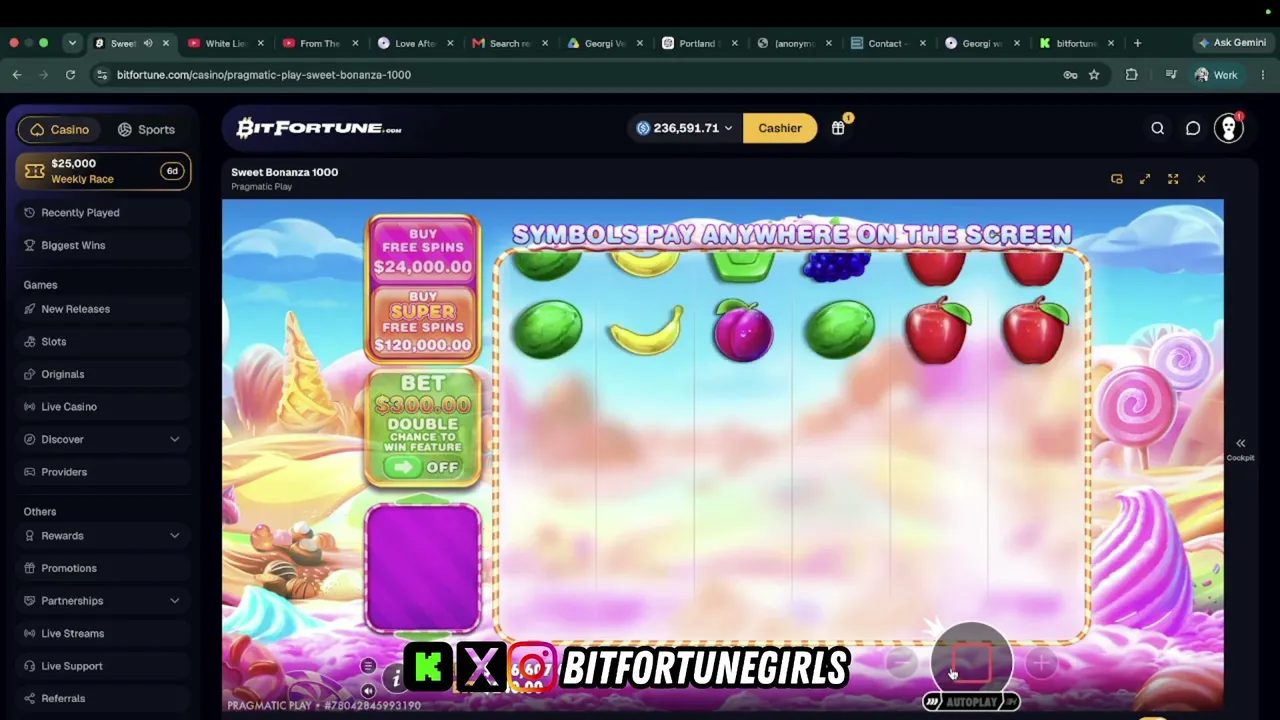This screenshot has height=720, width=1280.
Task: Buy Free Spins for $24,000.00
Action: (423, 250)
